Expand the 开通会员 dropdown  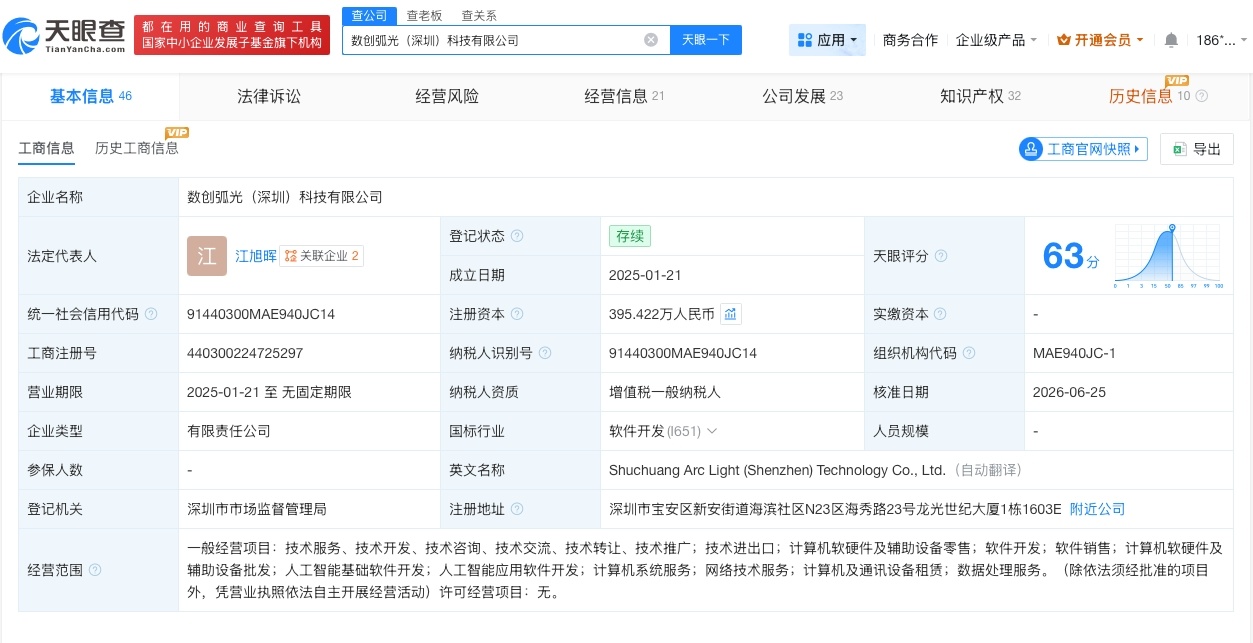pos(1140,41)
